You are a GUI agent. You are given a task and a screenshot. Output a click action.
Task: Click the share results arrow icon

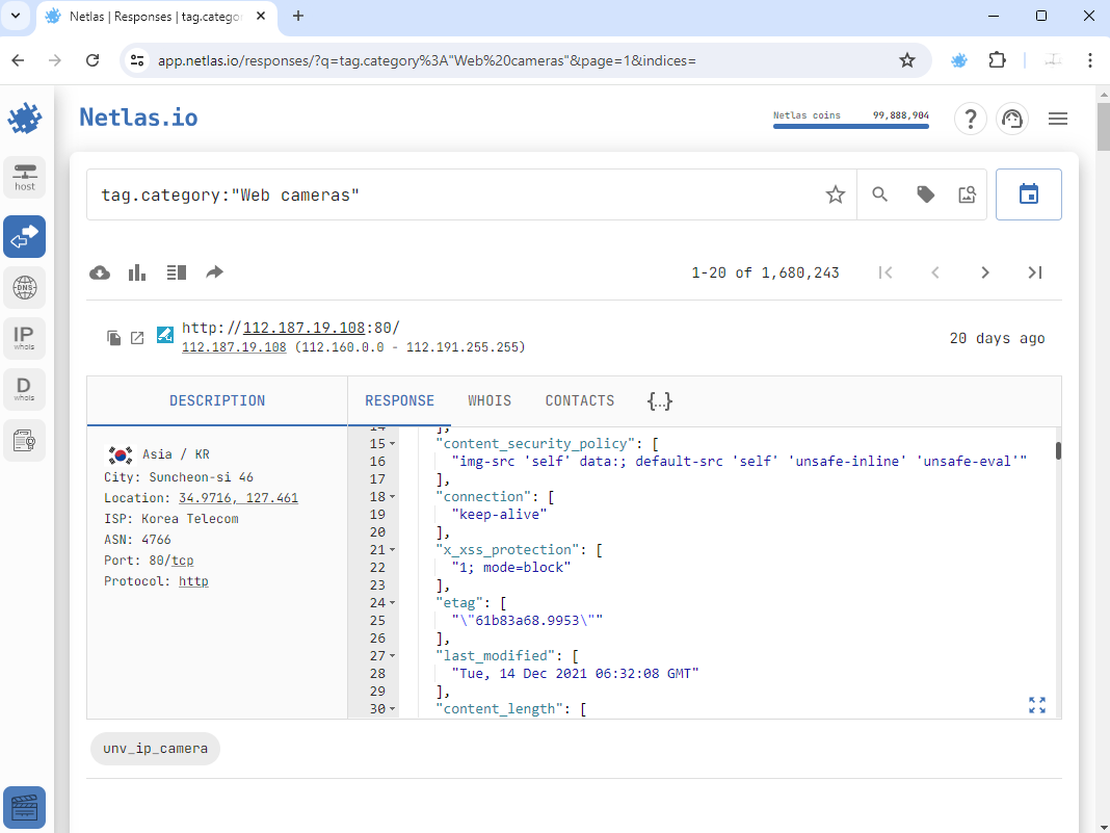coord(215,273)
